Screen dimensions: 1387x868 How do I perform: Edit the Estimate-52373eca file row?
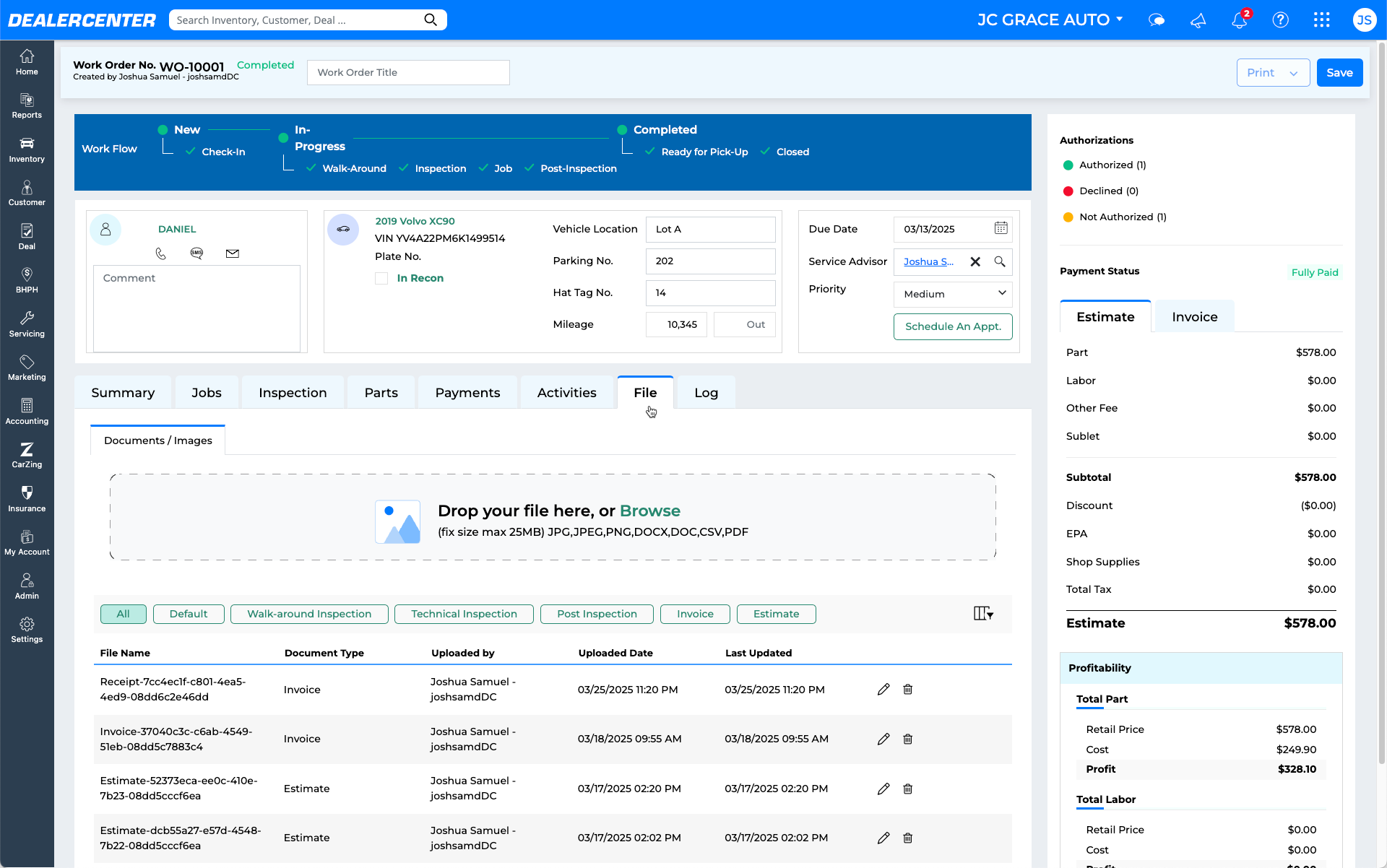click(883, 789)
